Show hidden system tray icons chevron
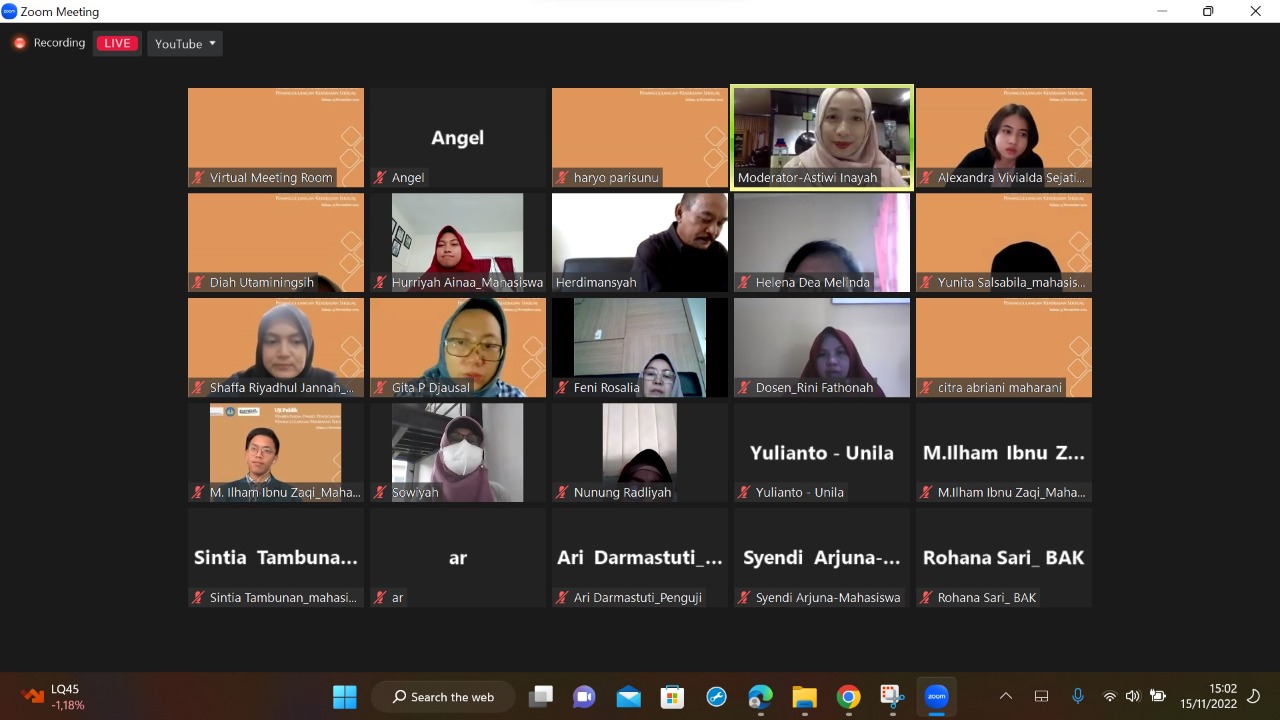1280x720 pixels. click(1006, 697)
